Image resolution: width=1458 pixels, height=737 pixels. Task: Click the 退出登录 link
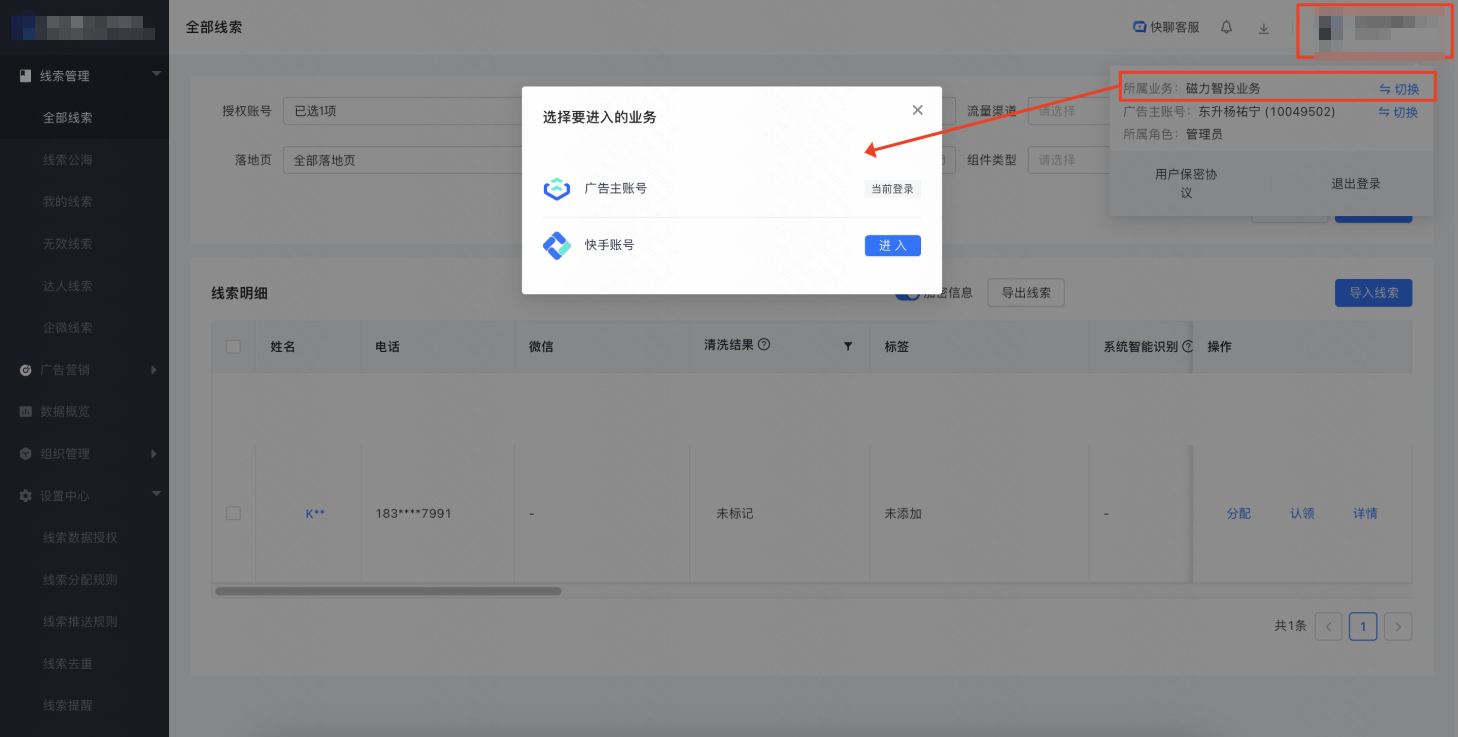[x=1355, y=184]
